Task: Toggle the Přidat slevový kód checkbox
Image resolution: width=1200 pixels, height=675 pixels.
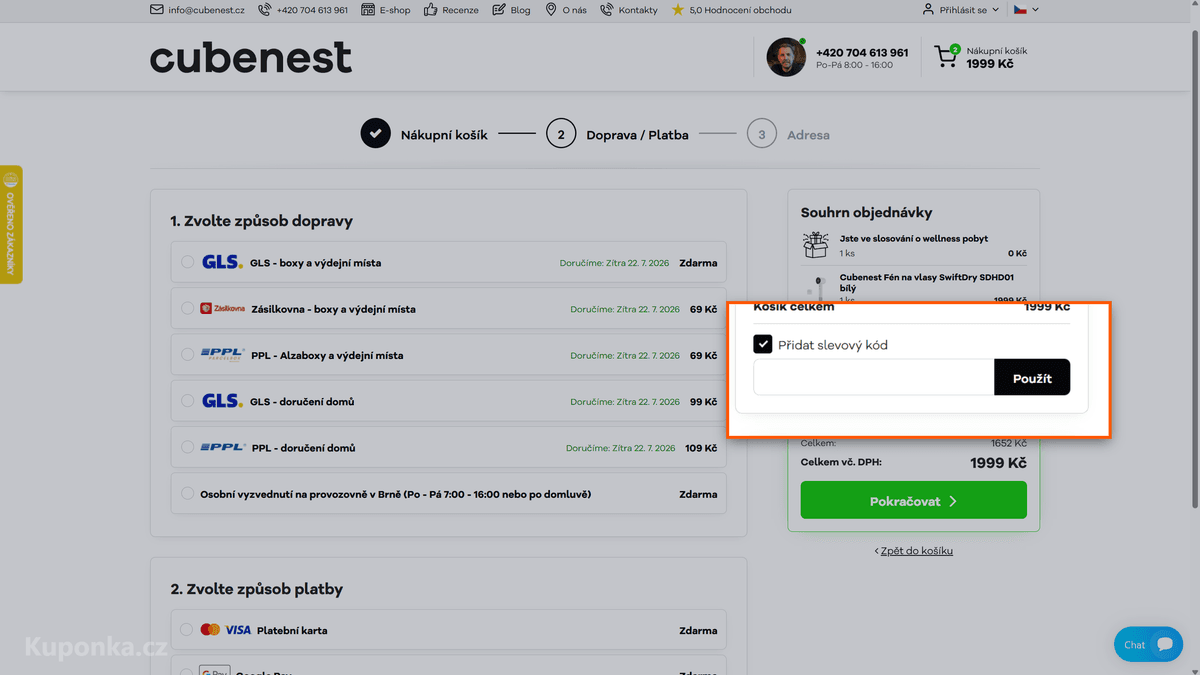Action: click(x=763, y=344)
